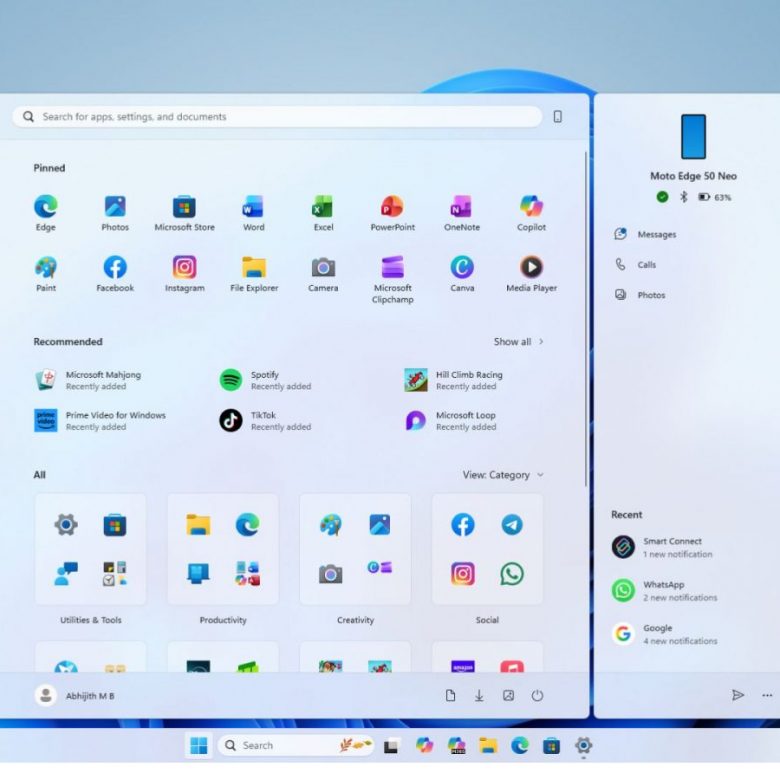Launch Photos from pinned apps
This screenshot has width=780, height=780.
(115, 213)
